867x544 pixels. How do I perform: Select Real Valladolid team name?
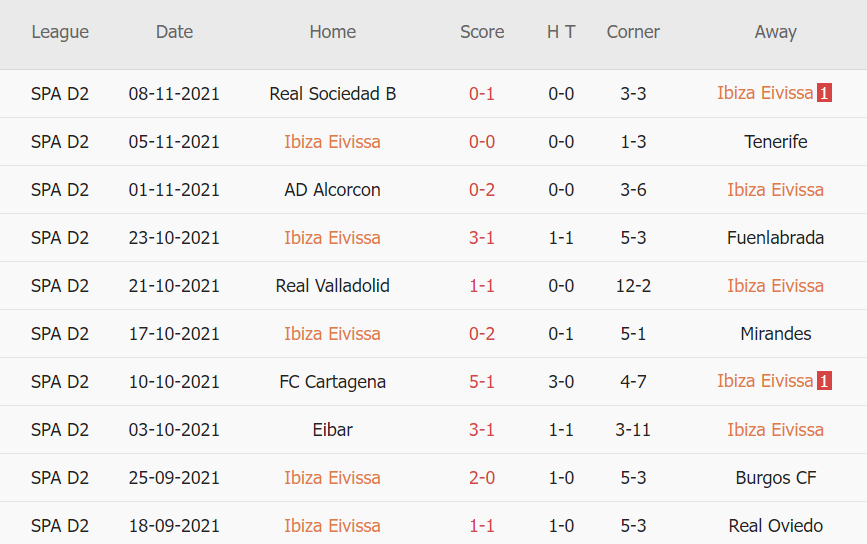coord(333,286)
